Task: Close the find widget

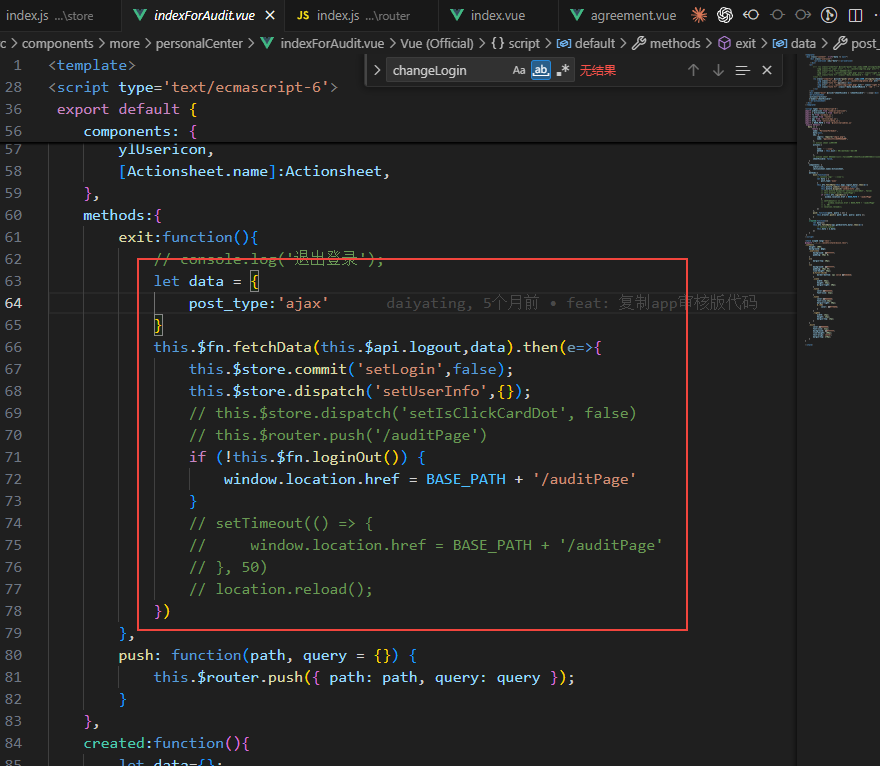Action: click(767, 70)
